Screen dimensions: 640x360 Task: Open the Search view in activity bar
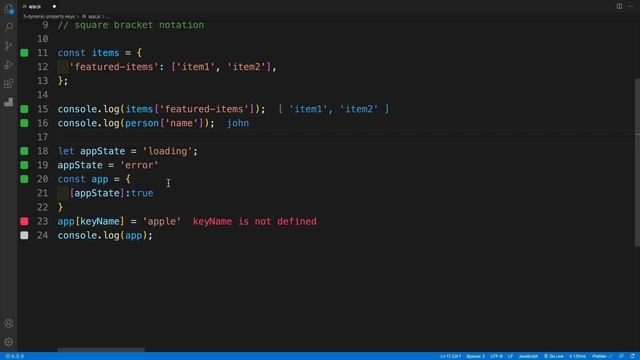tap(9, 27)
